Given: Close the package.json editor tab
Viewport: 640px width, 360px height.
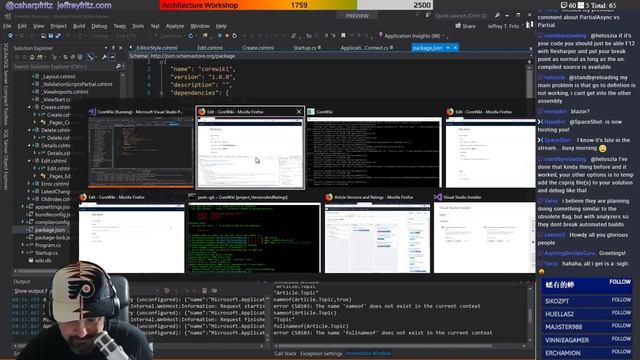Looking at the screenshot, I should pyautogui.click(x=456, y=48).
